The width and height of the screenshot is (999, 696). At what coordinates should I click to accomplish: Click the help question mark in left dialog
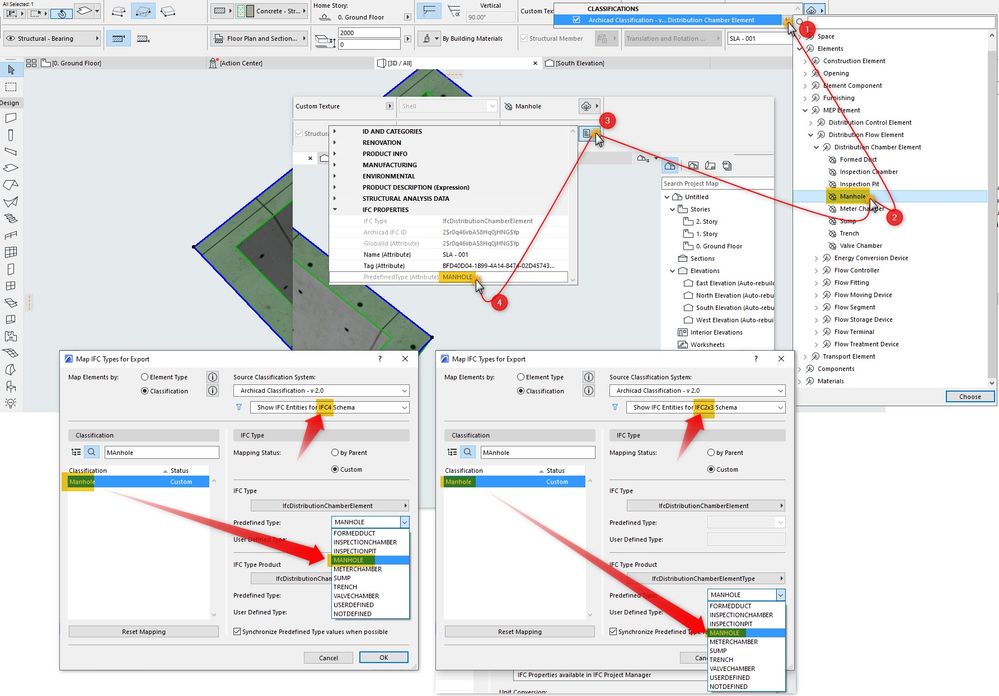[380, 359]
